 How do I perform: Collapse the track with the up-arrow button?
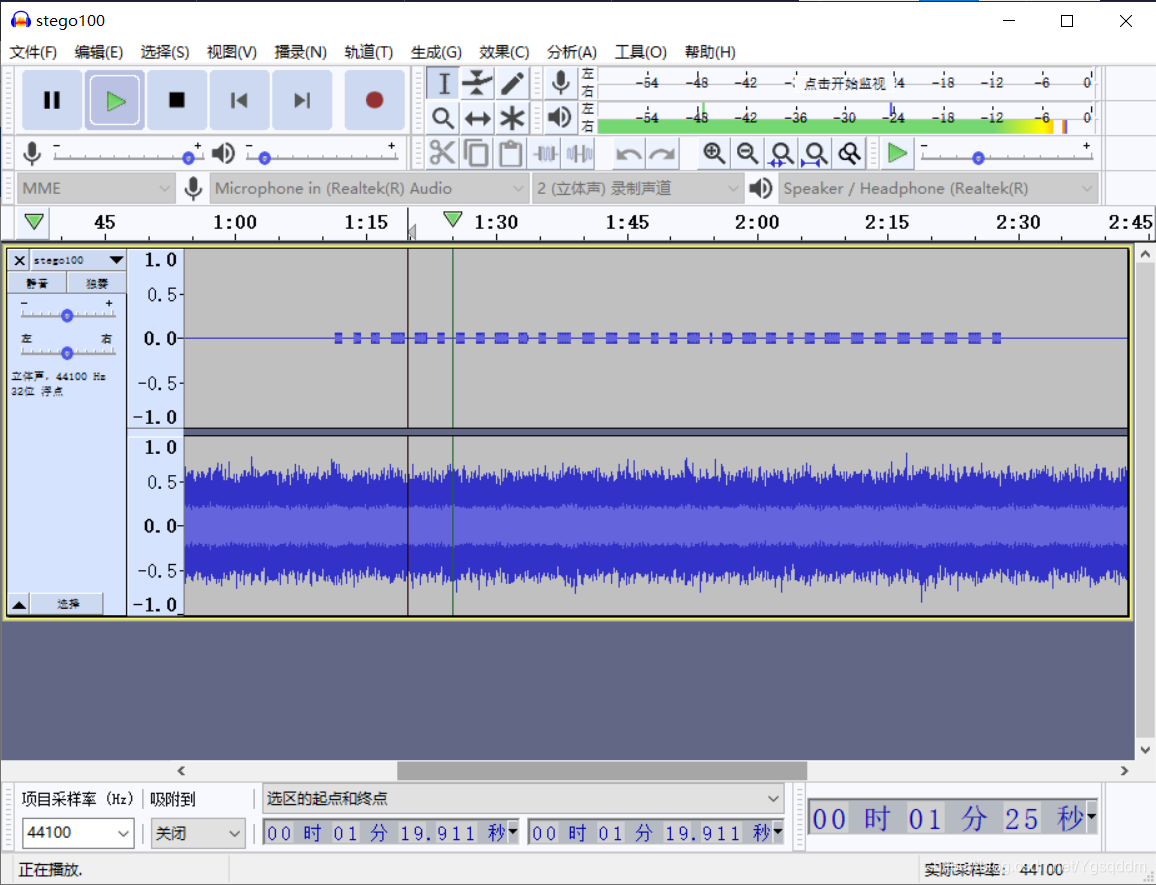coord(19,604)
